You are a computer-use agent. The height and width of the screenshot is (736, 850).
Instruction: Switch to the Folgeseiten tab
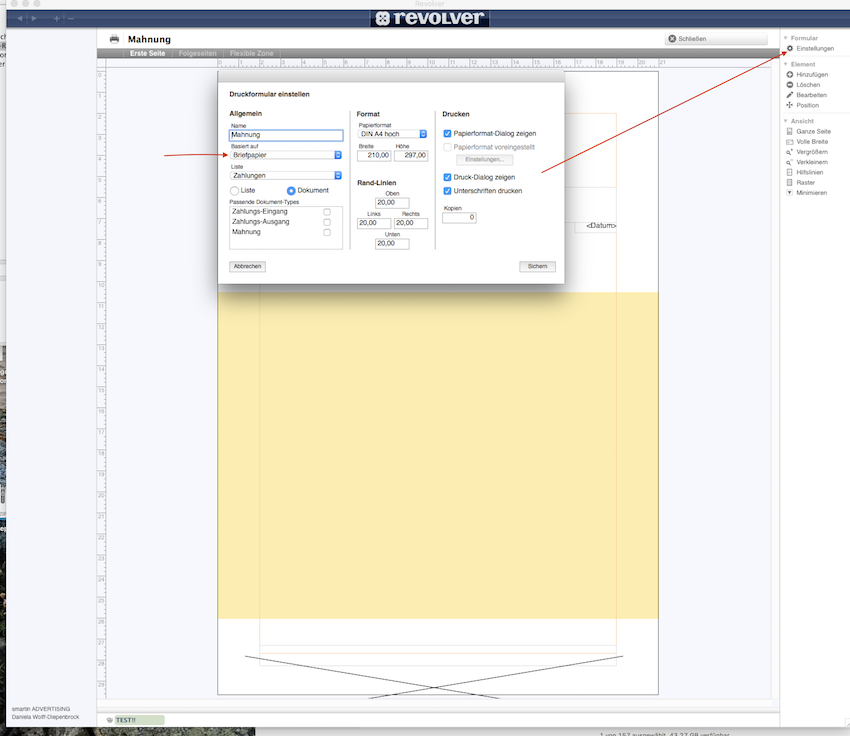(197, 53)
